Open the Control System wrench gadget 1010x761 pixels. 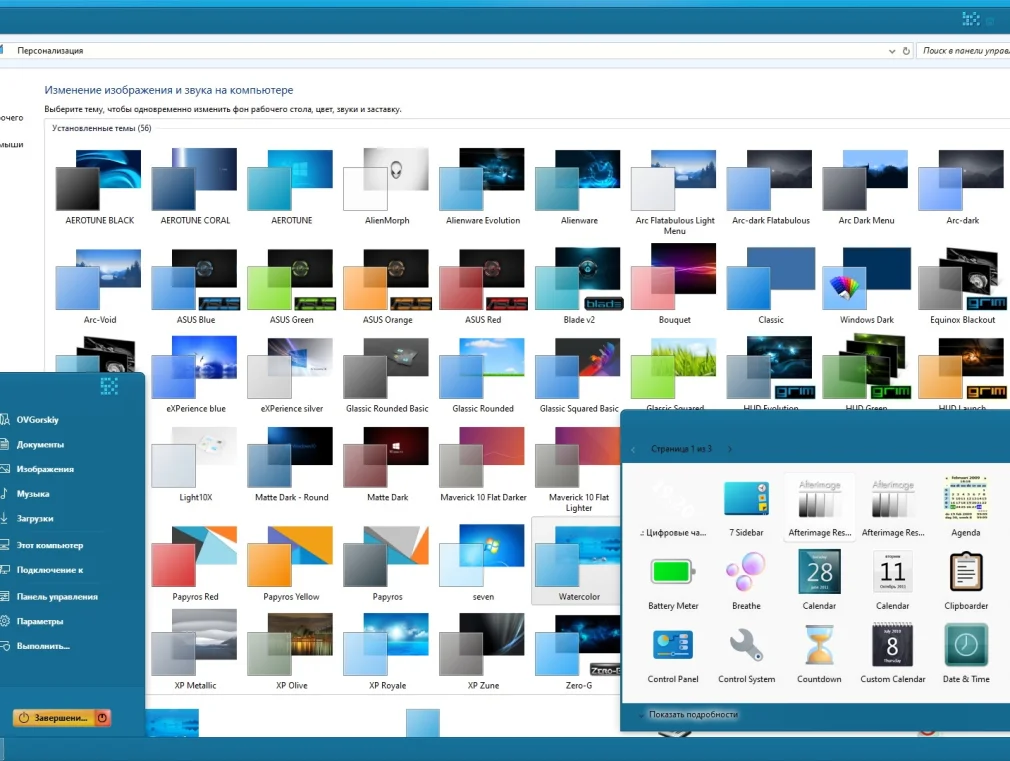click(746, 646)
